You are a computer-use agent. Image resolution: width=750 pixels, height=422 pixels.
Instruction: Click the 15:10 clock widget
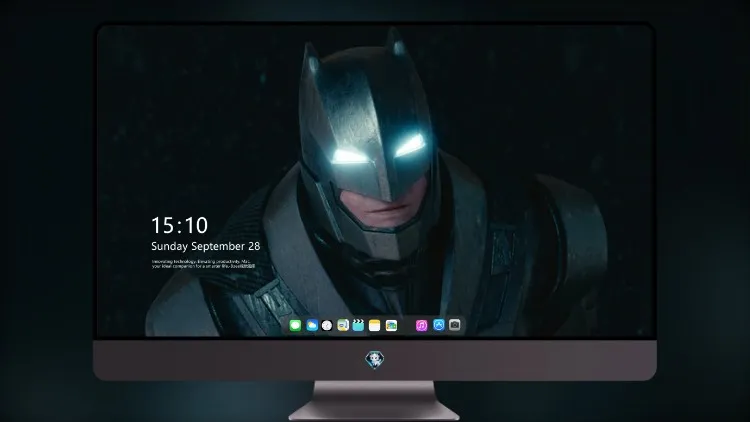click(179, 225)
